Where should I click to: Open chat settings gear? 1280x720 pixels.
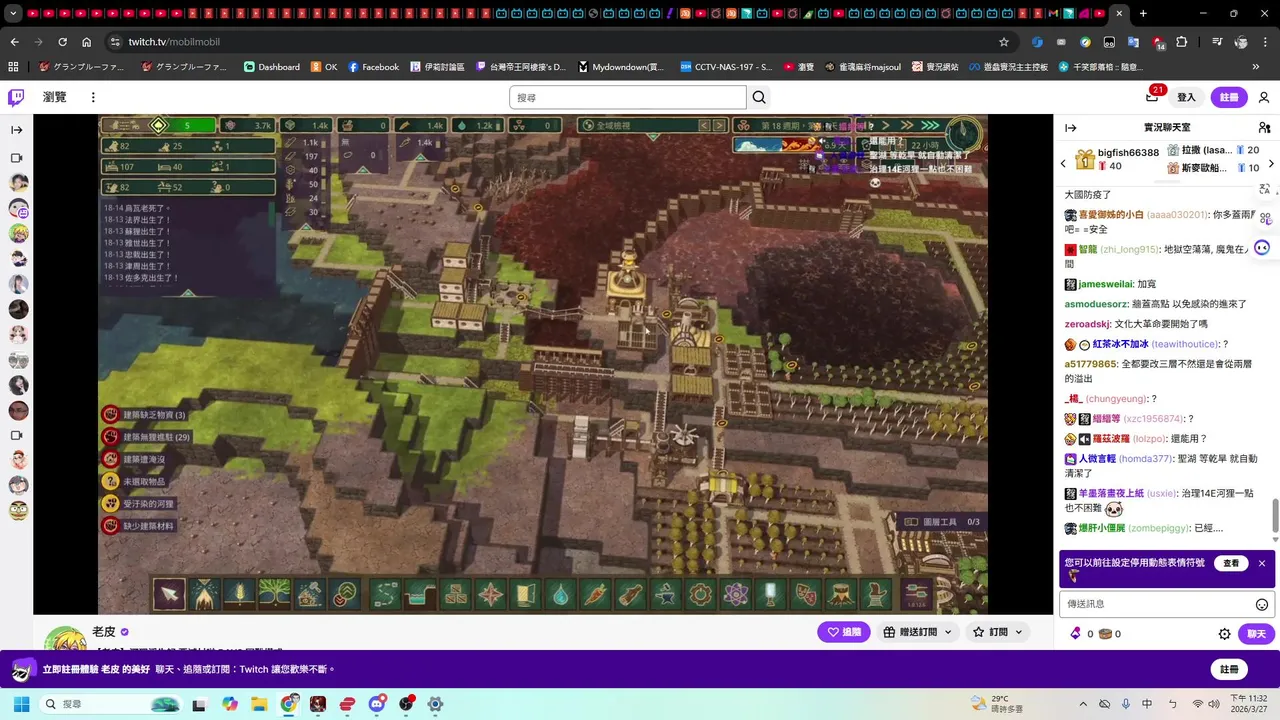pyautogui.click(x=1224, y=634)
